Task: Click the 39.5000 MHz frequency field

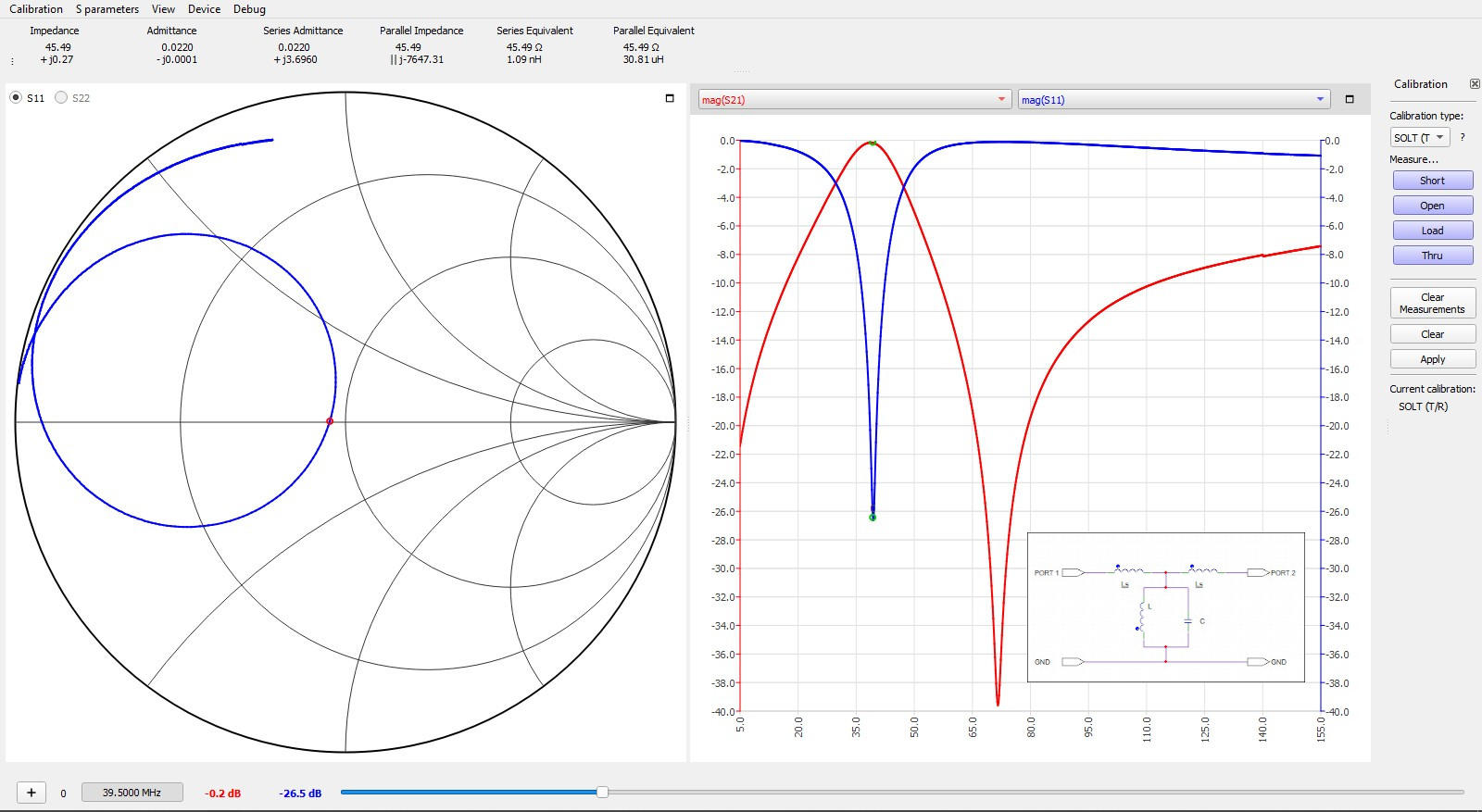Action: click(132, 793)
